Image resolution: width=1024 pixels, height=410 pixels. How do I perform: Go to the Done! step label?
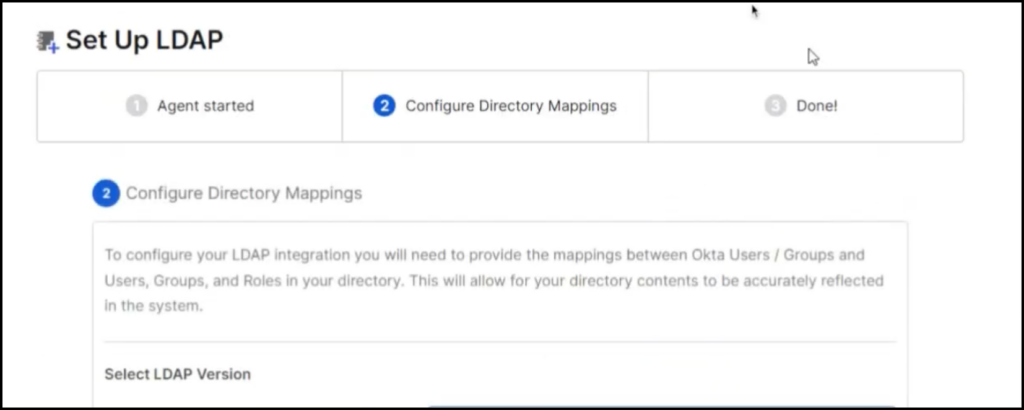coord(816,106)
